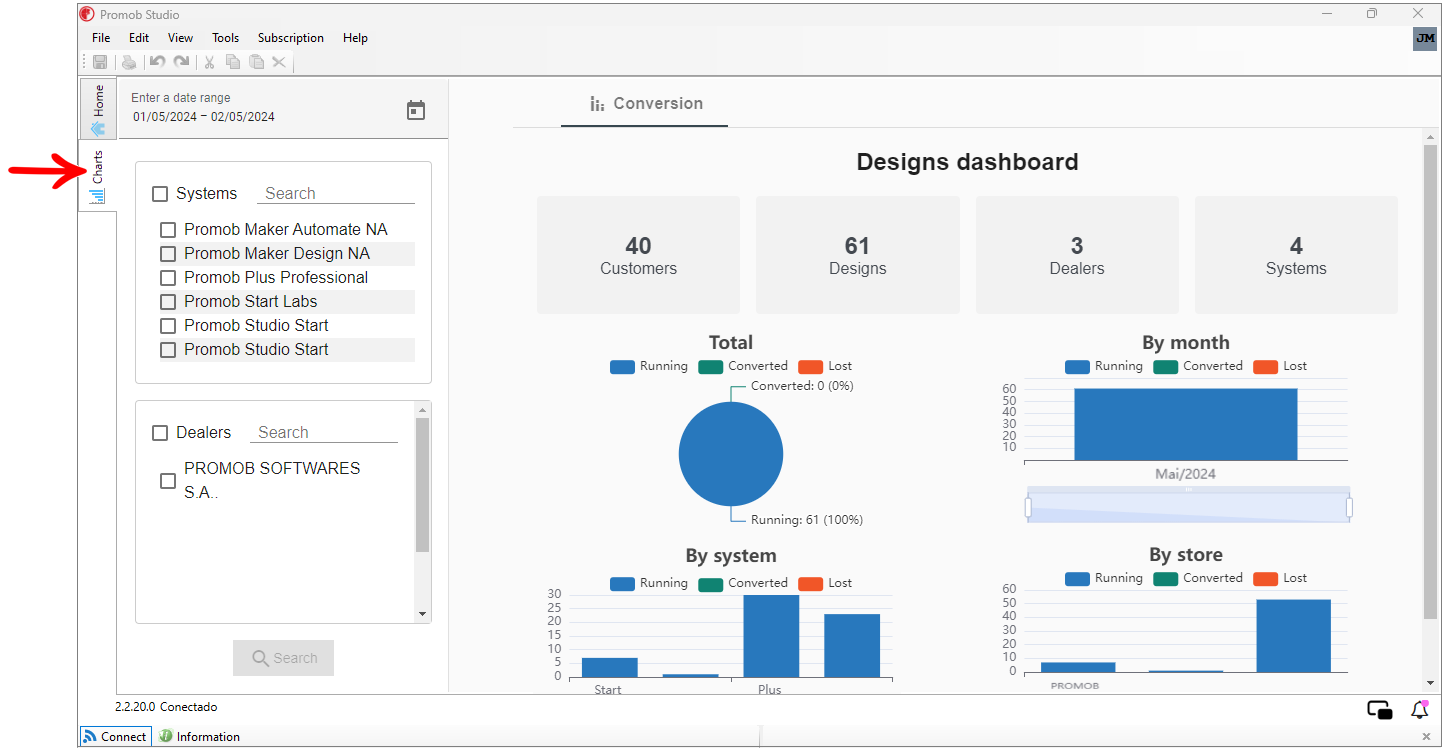Image resolution: width=1445 pixels, height=751 pixels.
Task: Check Promob Plus Professional
Action: (168, 278)
